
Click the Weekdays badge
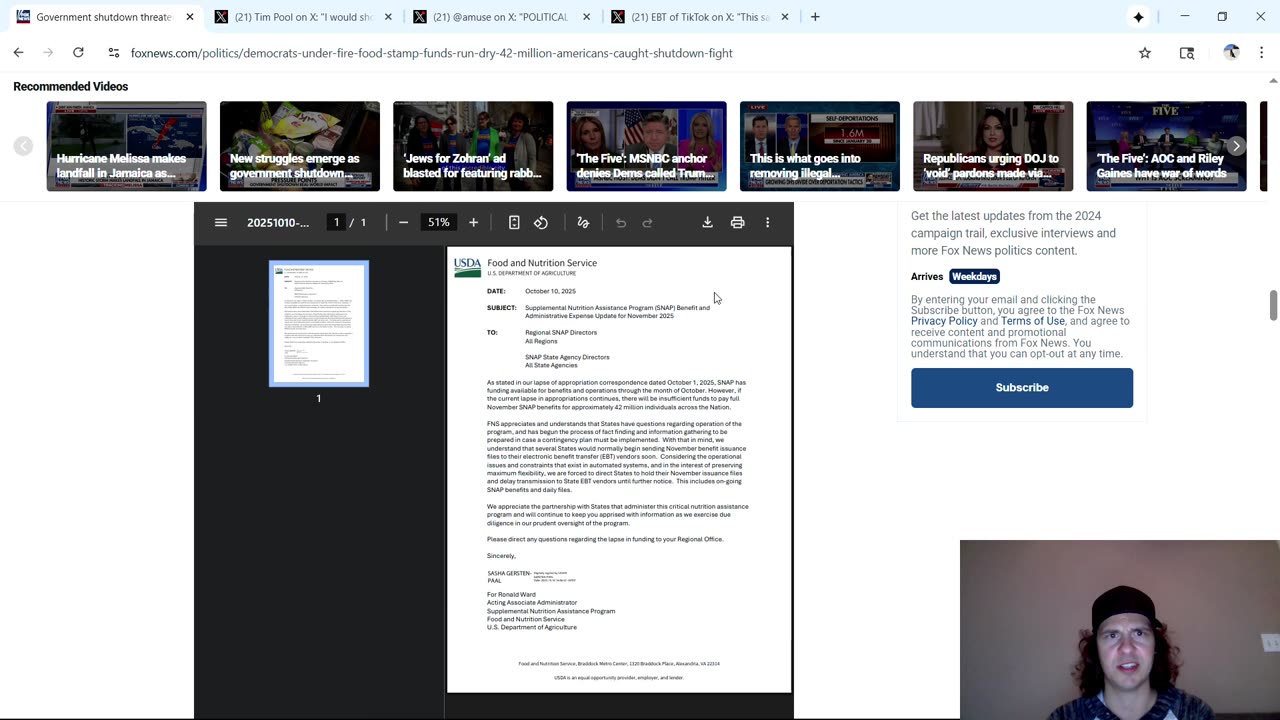(x=974, y=276)
